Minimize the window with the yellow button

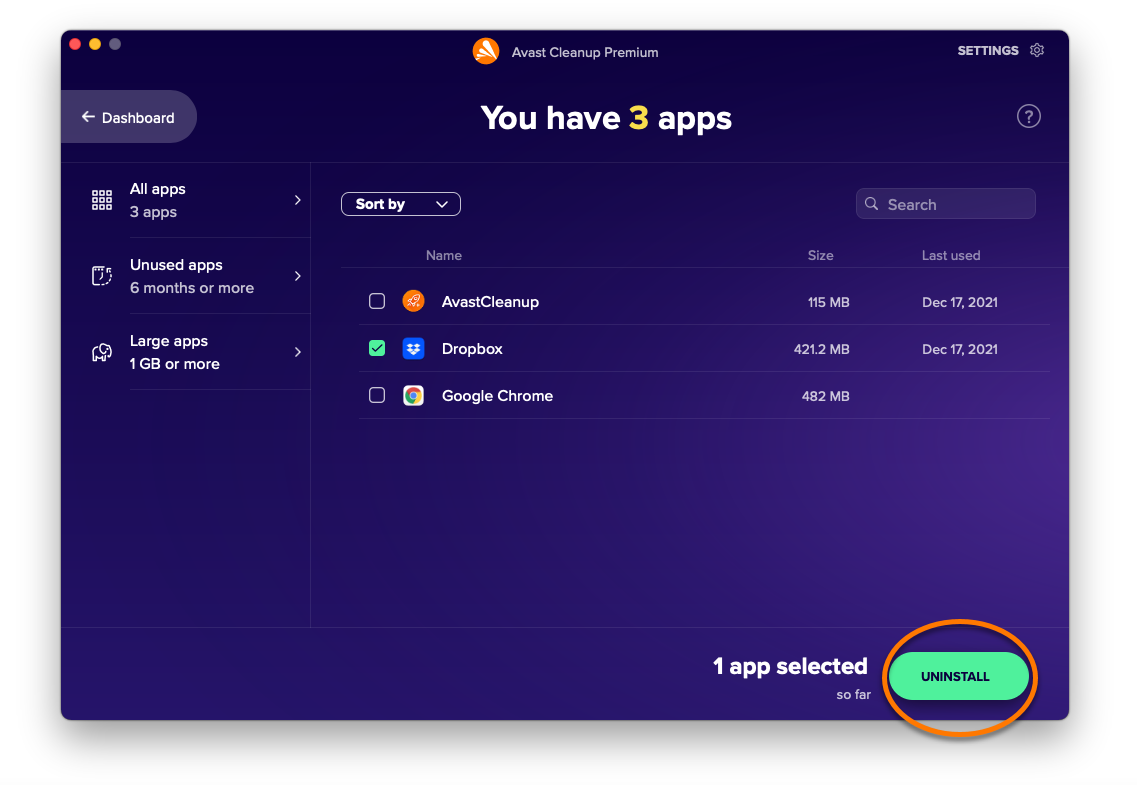[95, 43]
